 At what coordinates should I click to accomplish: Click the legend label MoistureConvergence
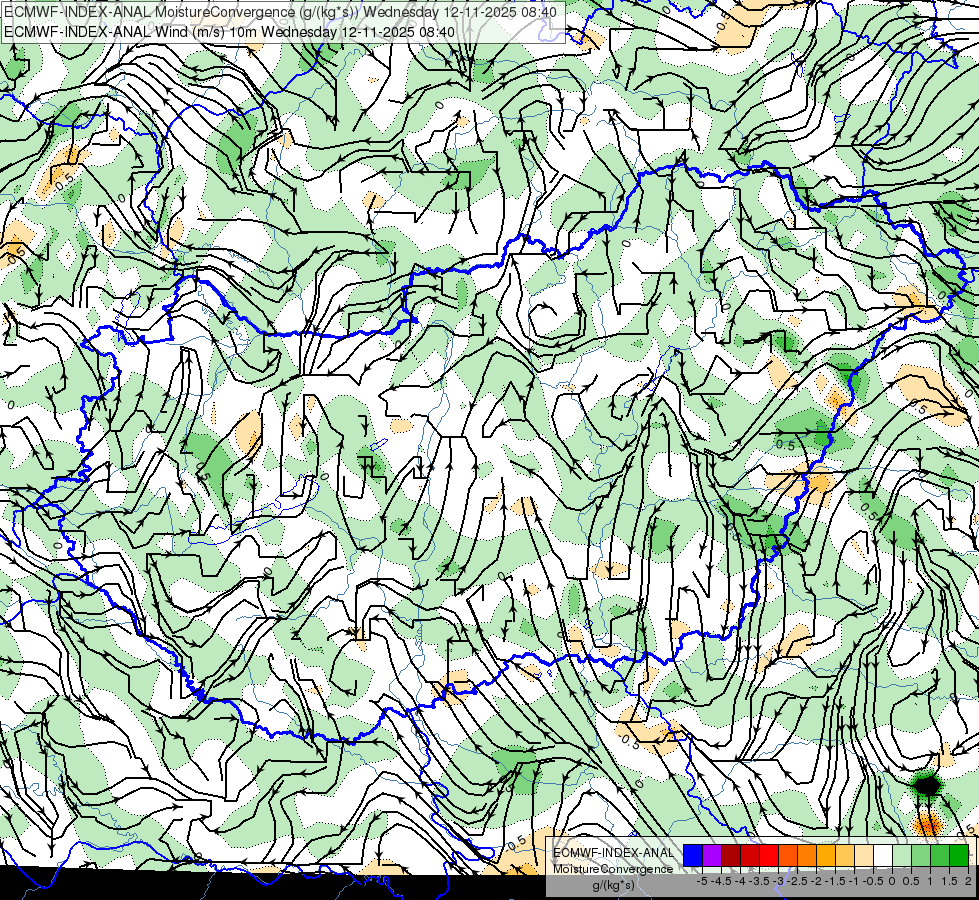(x=613, y=869)
